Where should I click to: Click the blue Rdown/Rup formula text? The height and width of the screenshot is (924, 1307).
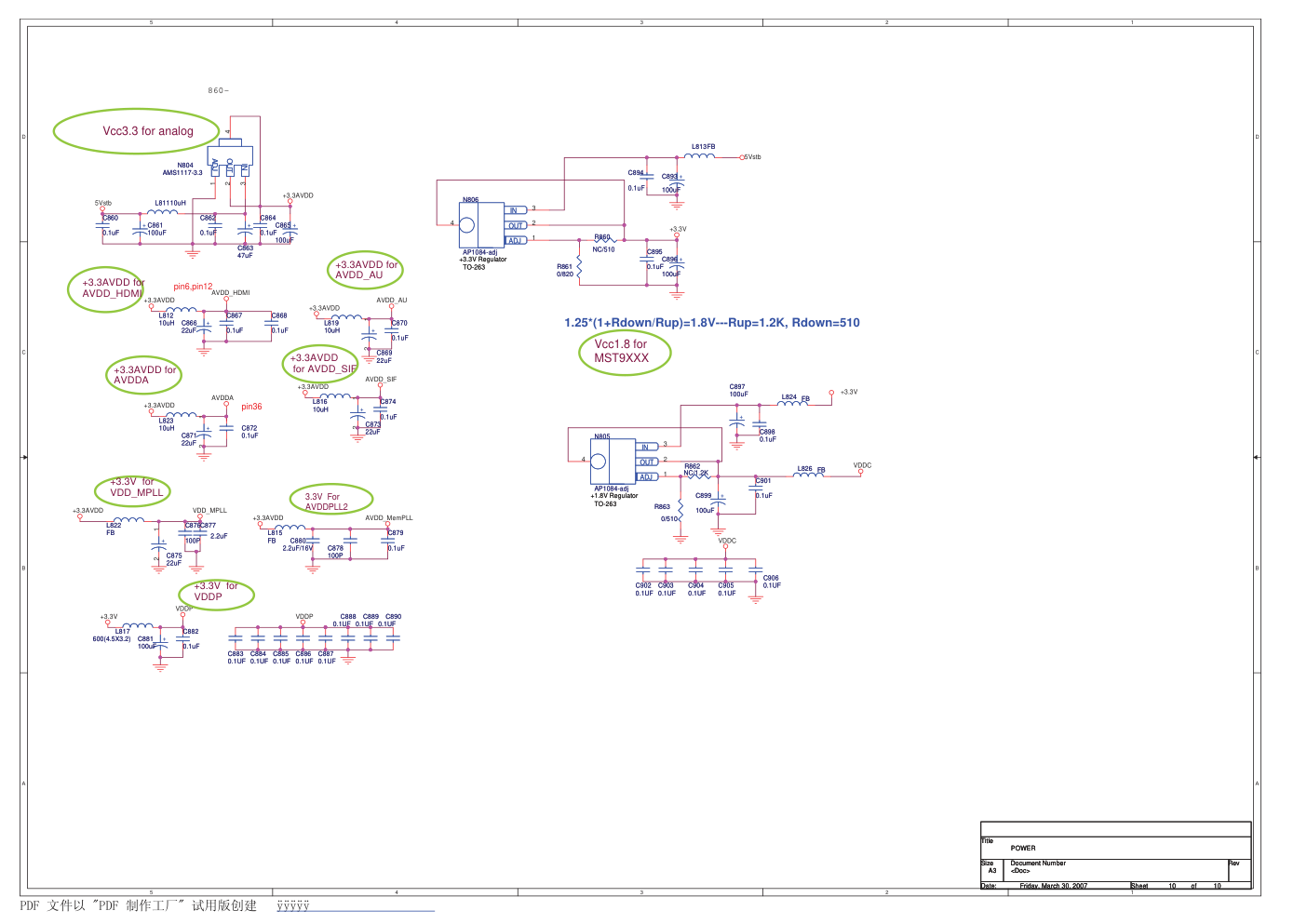click(x=712, y=323)
